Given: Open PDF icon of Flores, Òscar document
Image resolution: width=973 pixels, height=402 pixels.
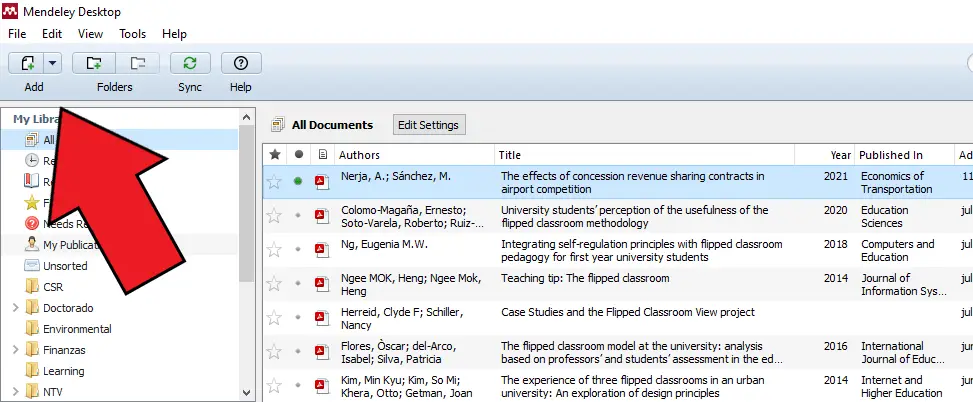Looking at the screenshot, I should pyautogui.click(x=322, y=352).
